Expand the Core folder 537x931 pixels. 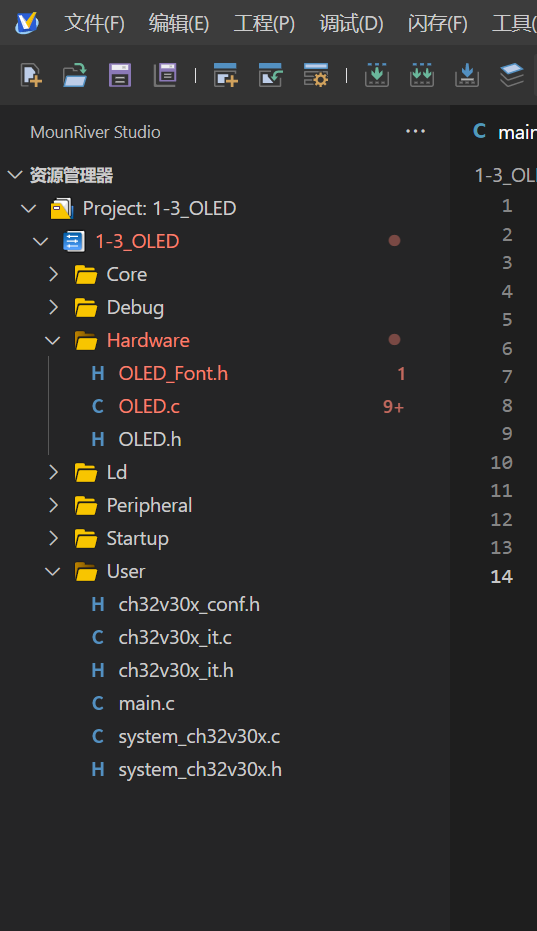[53, 274]
